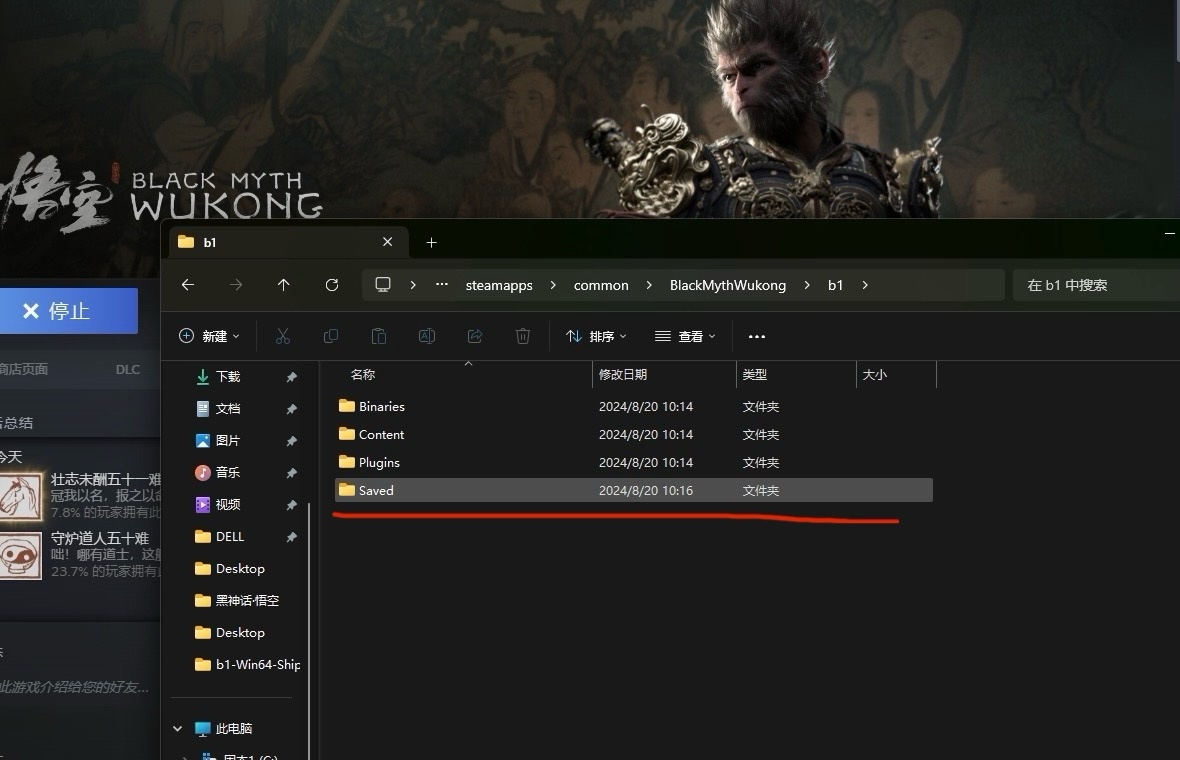Click the Delete trash bin icon

click(x=523, y=336)
